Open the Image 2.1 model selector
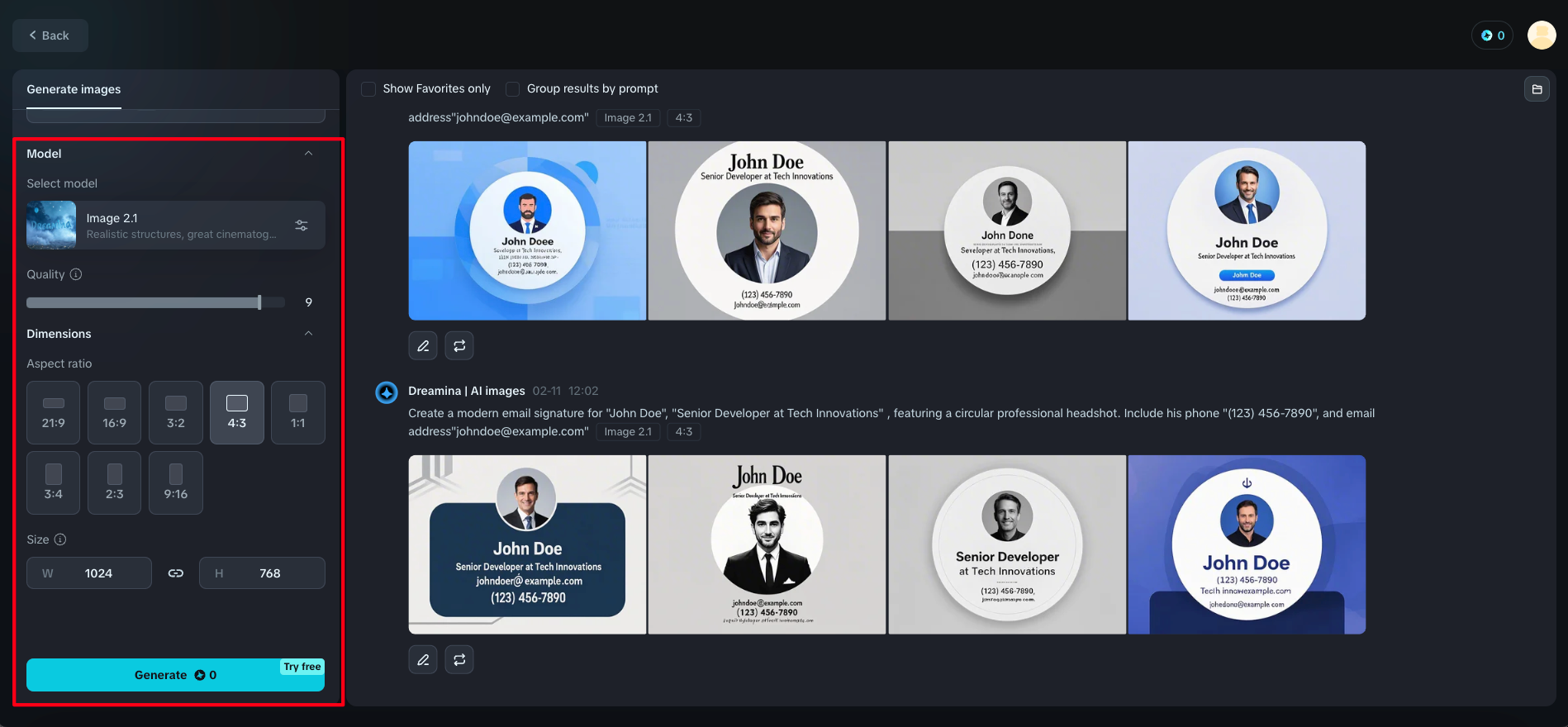 (x=175, y=226)
